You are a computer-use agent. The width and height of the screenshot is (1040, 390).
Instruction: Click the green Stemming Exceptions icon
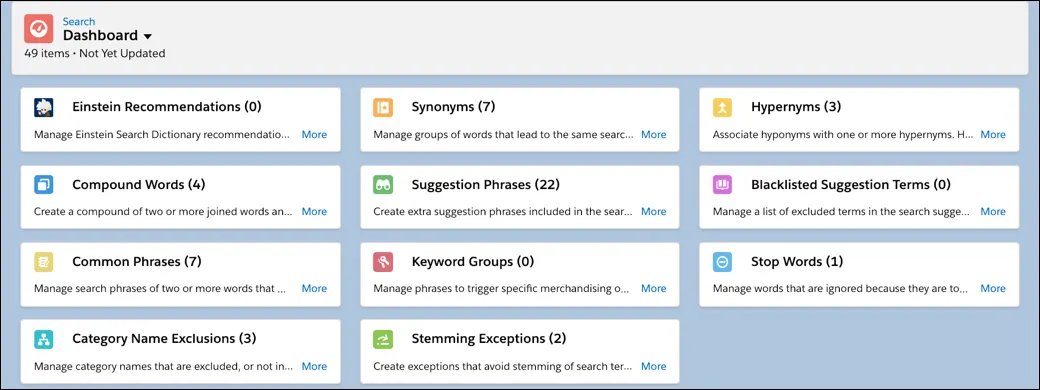tap(383, 340)
